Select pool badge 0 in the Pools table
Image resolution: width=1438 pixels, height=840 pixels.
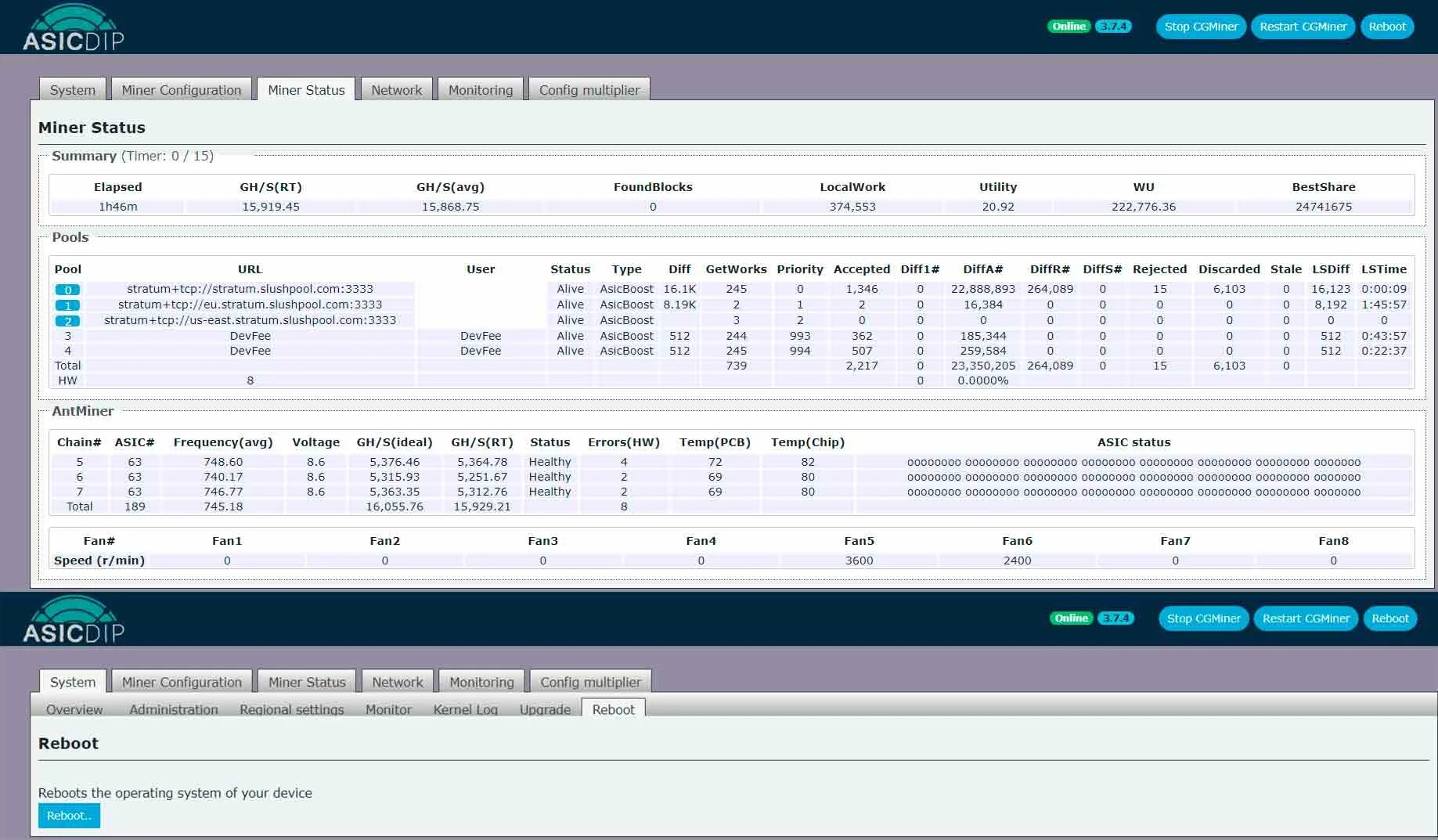click(67, 290)
